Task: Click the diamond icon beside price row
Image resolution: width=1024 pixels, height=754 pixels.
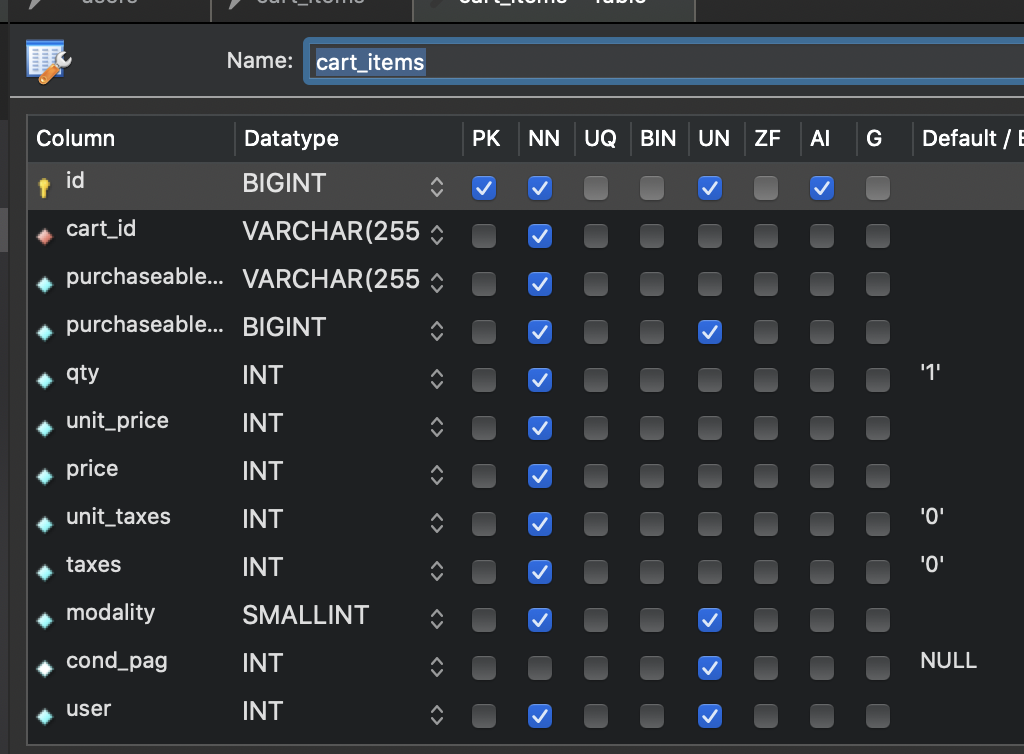Action: [x=44, y=476]
